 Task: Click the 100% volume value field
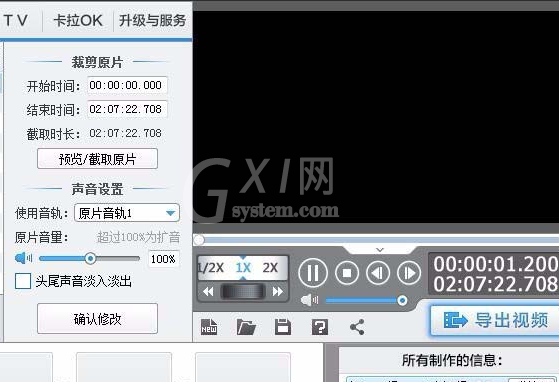click(x=163, y=259)
